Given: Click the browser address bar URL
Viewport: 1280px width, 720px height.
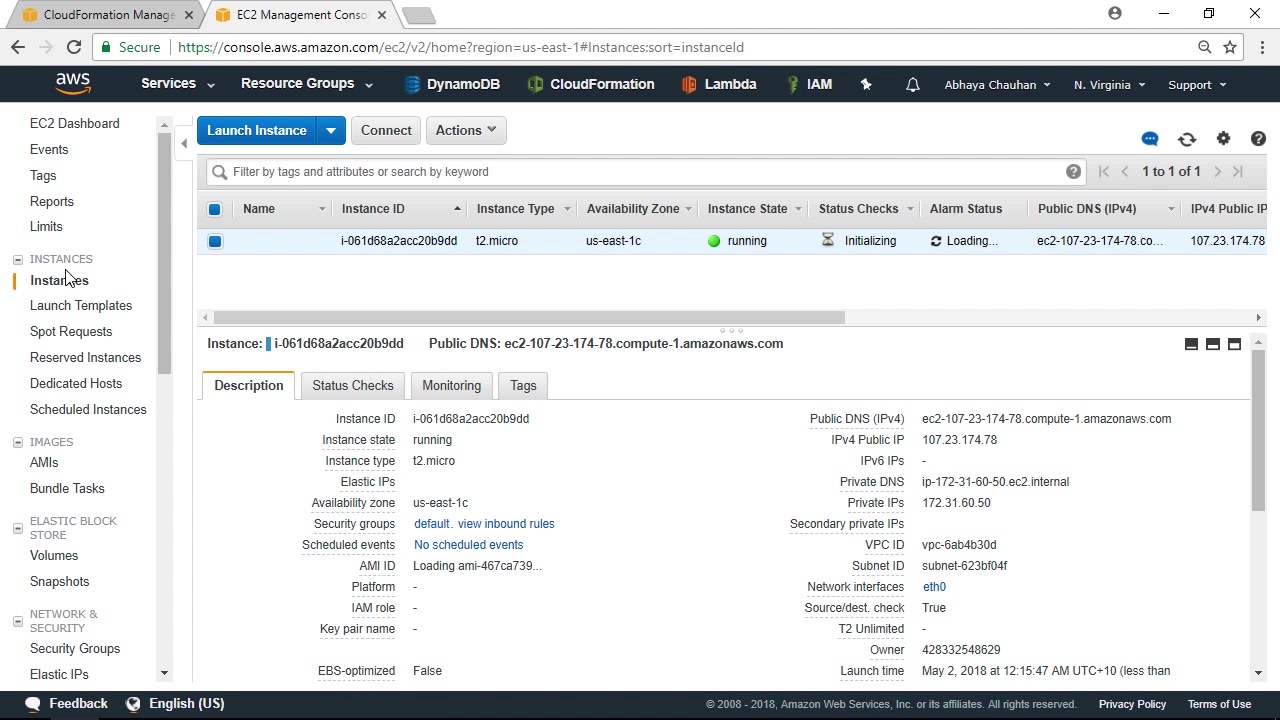Looking at the screenshot, I should coord(461,47).
